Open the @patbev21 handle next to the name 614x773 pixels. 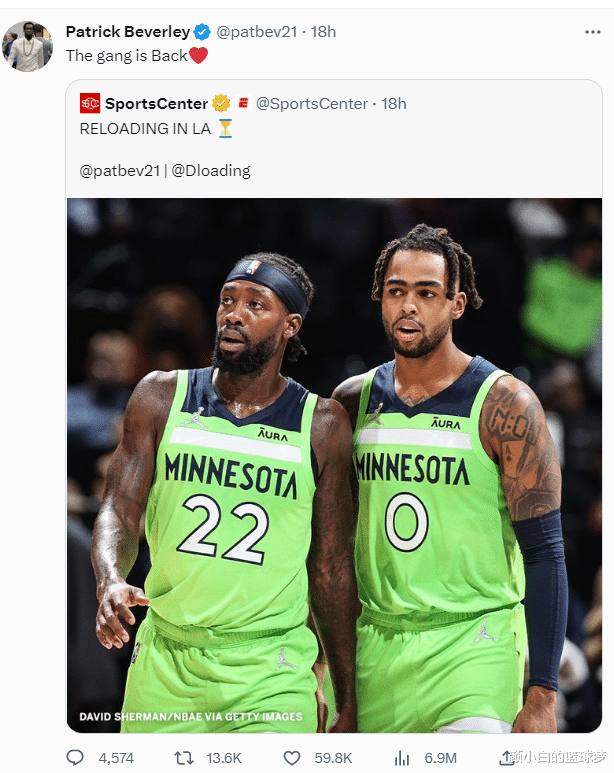257,32
